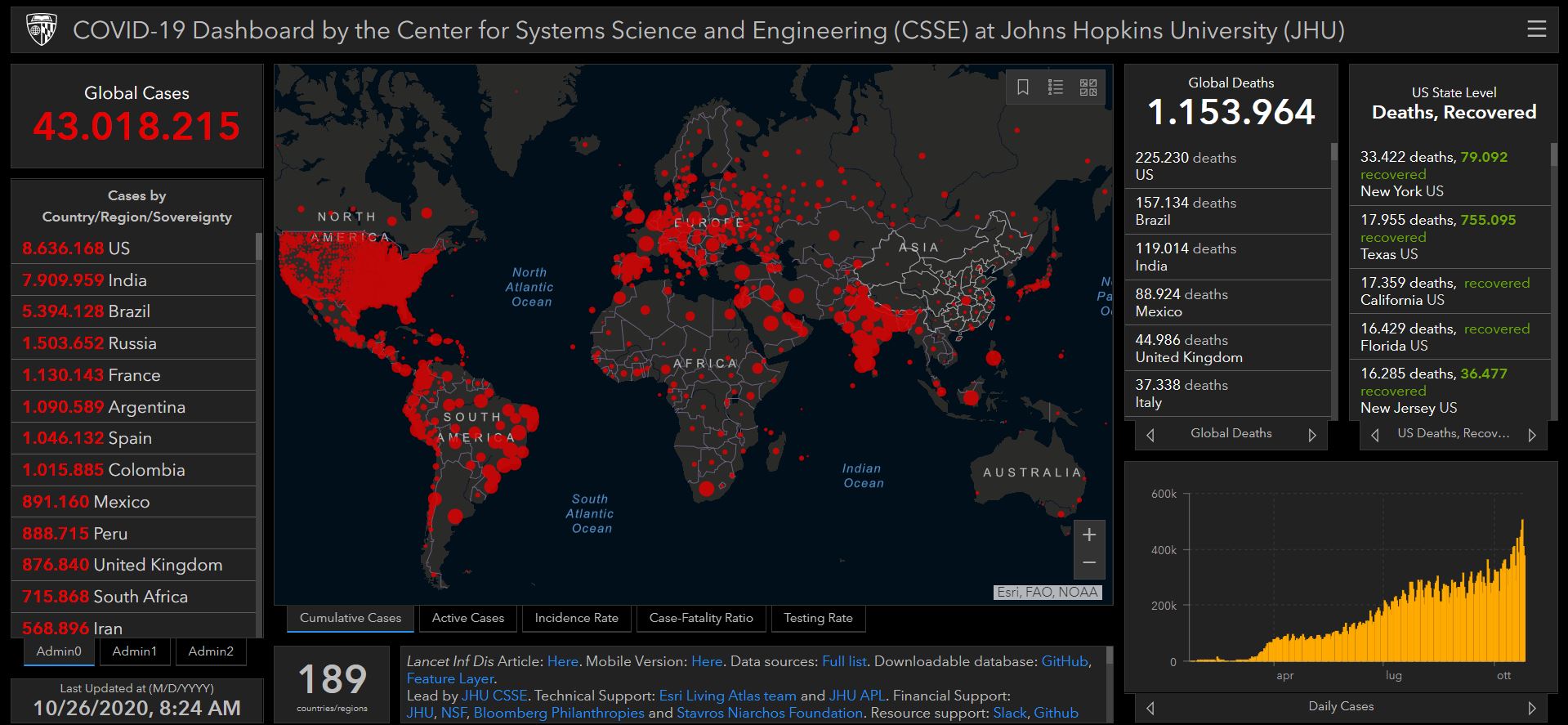Screen dimensions: 1568x725
Task: Click the 37.338 deaths Italy entry
Action: point(1227,394)
